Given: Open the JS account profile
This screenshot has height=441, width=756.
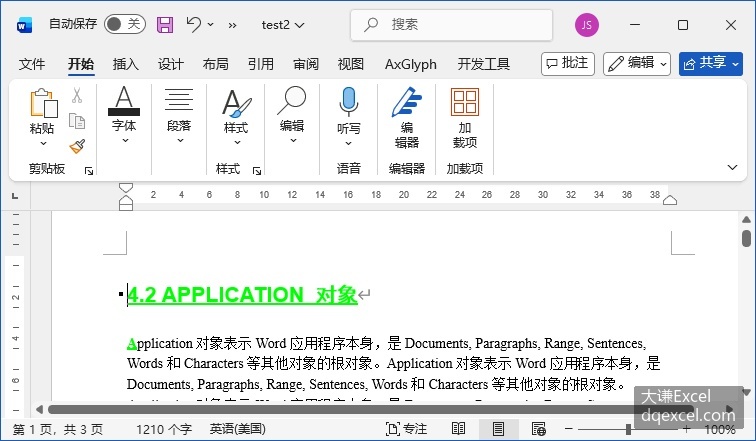Looking at the screenshot, I should (587, 25).
